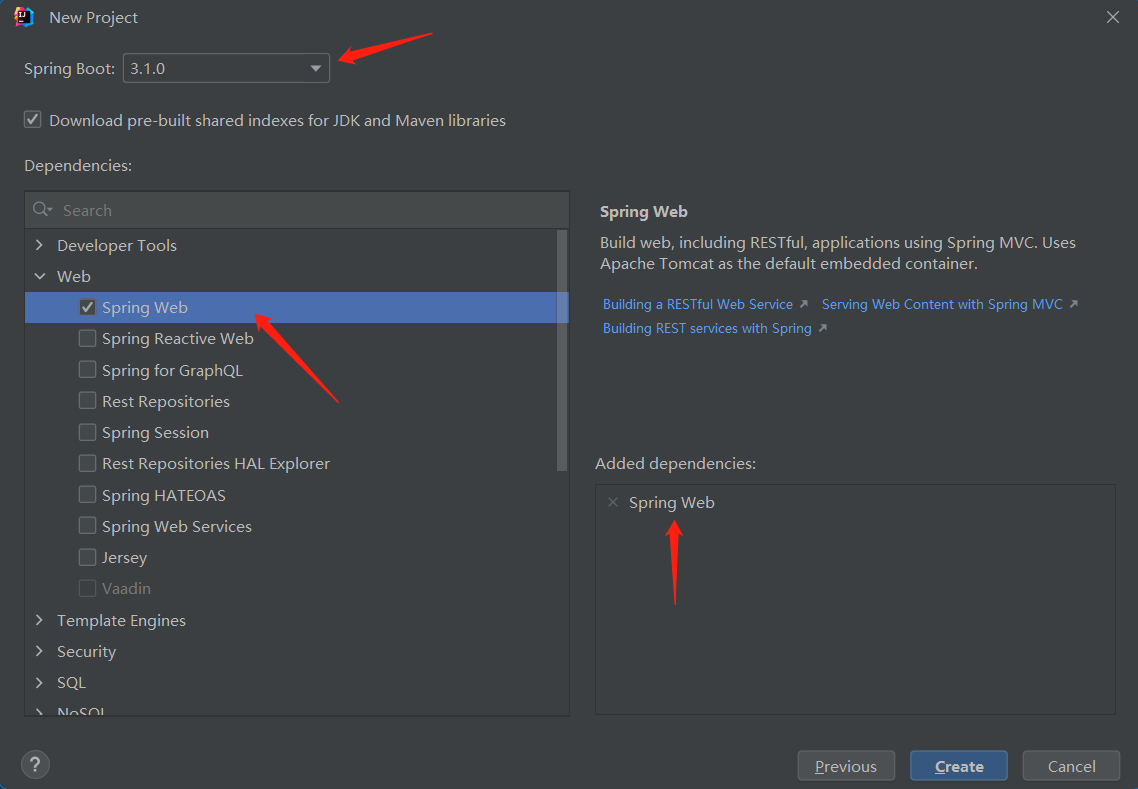
Task: Click the search magnifier icon
Action: pos(42,210)
